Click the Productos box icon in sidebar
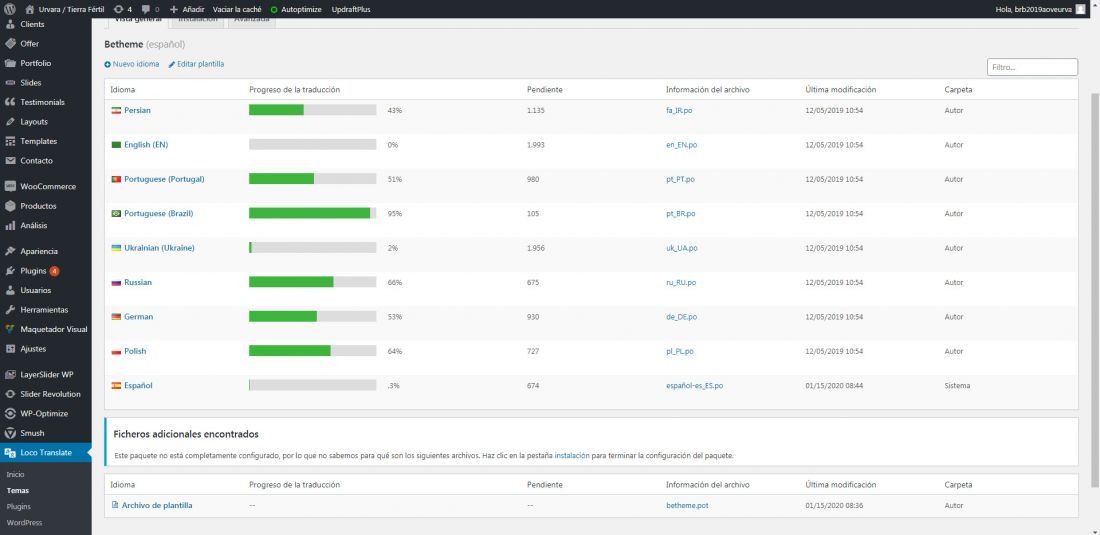This screenshot has width=1100, height=535. (10, 206)
